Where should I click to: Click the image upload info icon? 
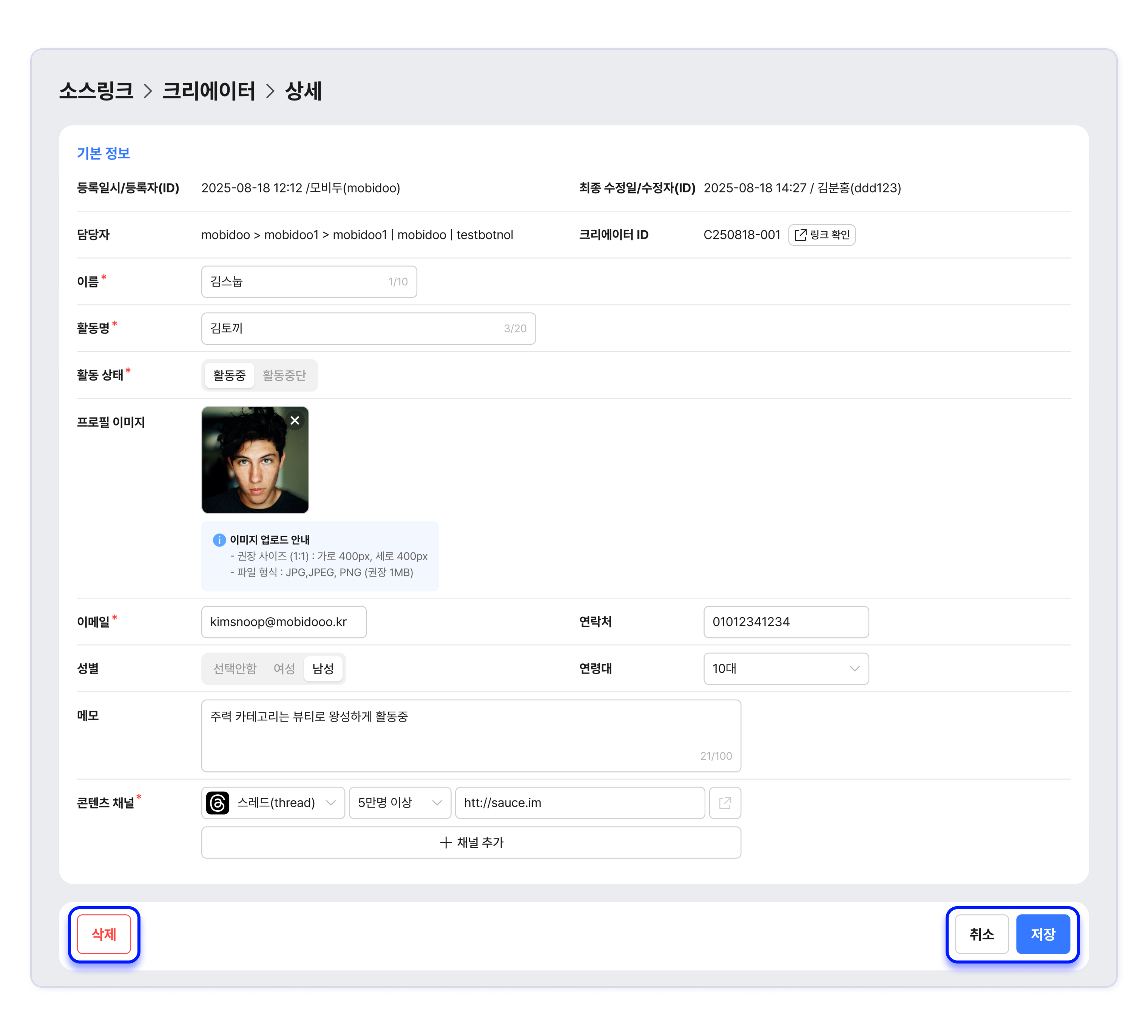point(219,540)
